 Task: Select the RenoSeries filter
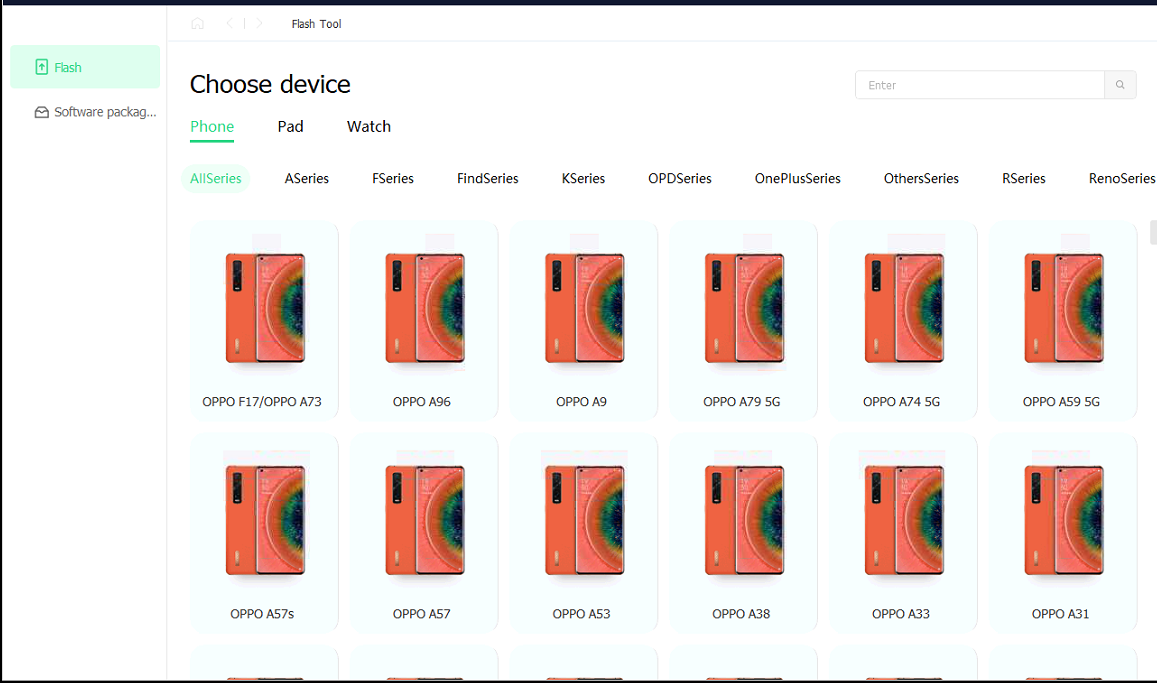[1122, 178]
